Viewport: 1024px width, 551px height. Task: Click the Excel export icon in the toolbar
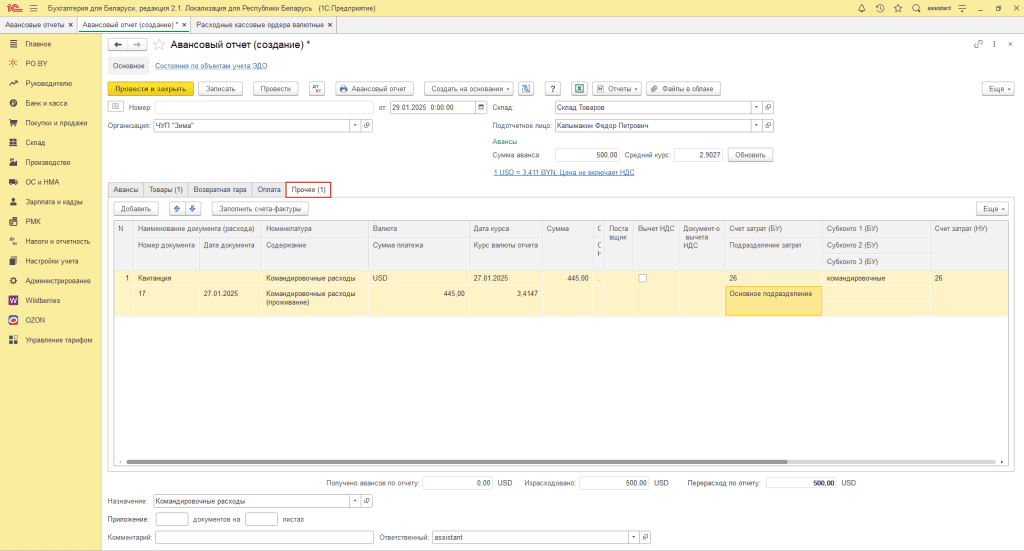[x=578, y=89]
